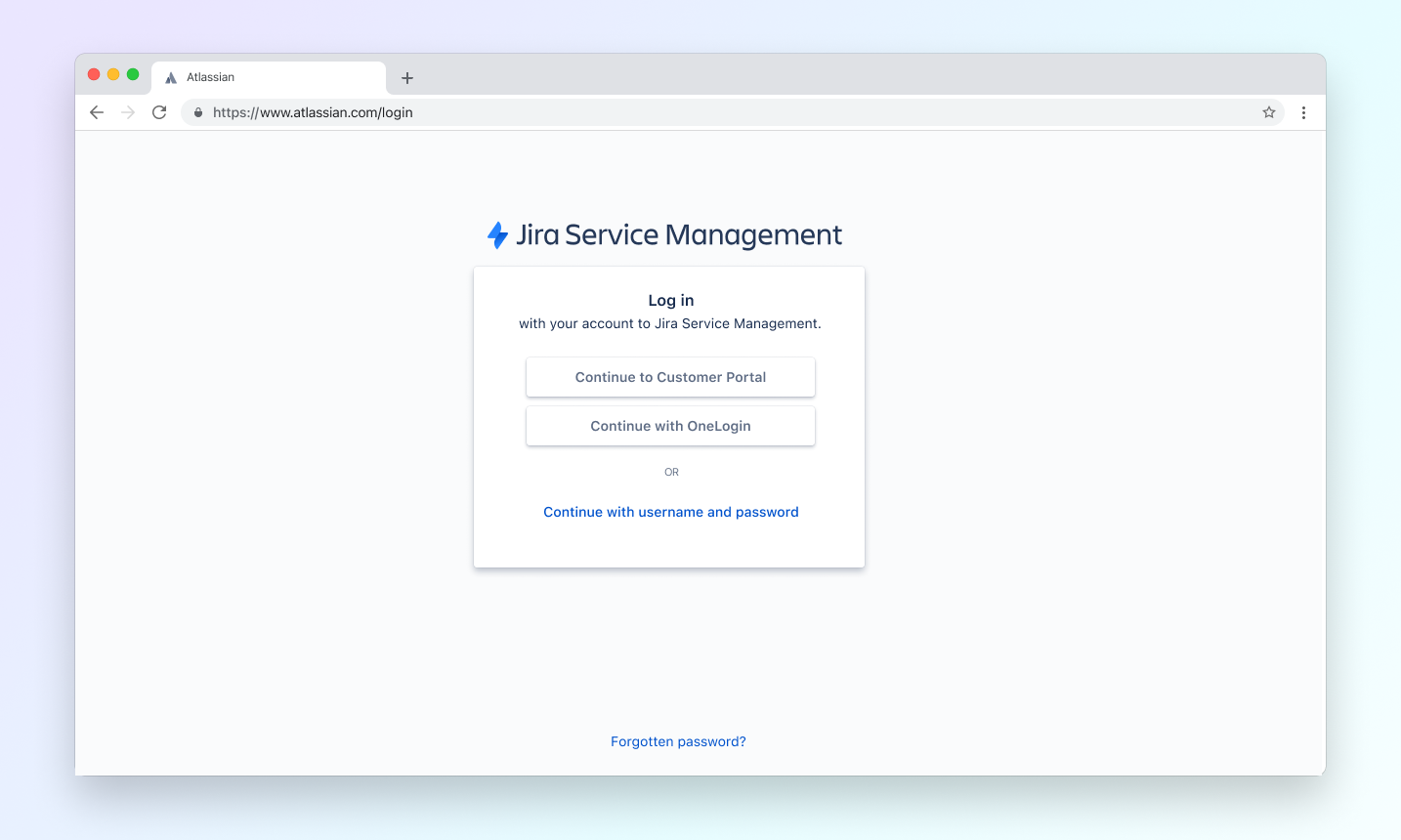Screen dimensions: 1401x840
Task: Open a new tab with plus icon
Action: click(x=407, y=78)
